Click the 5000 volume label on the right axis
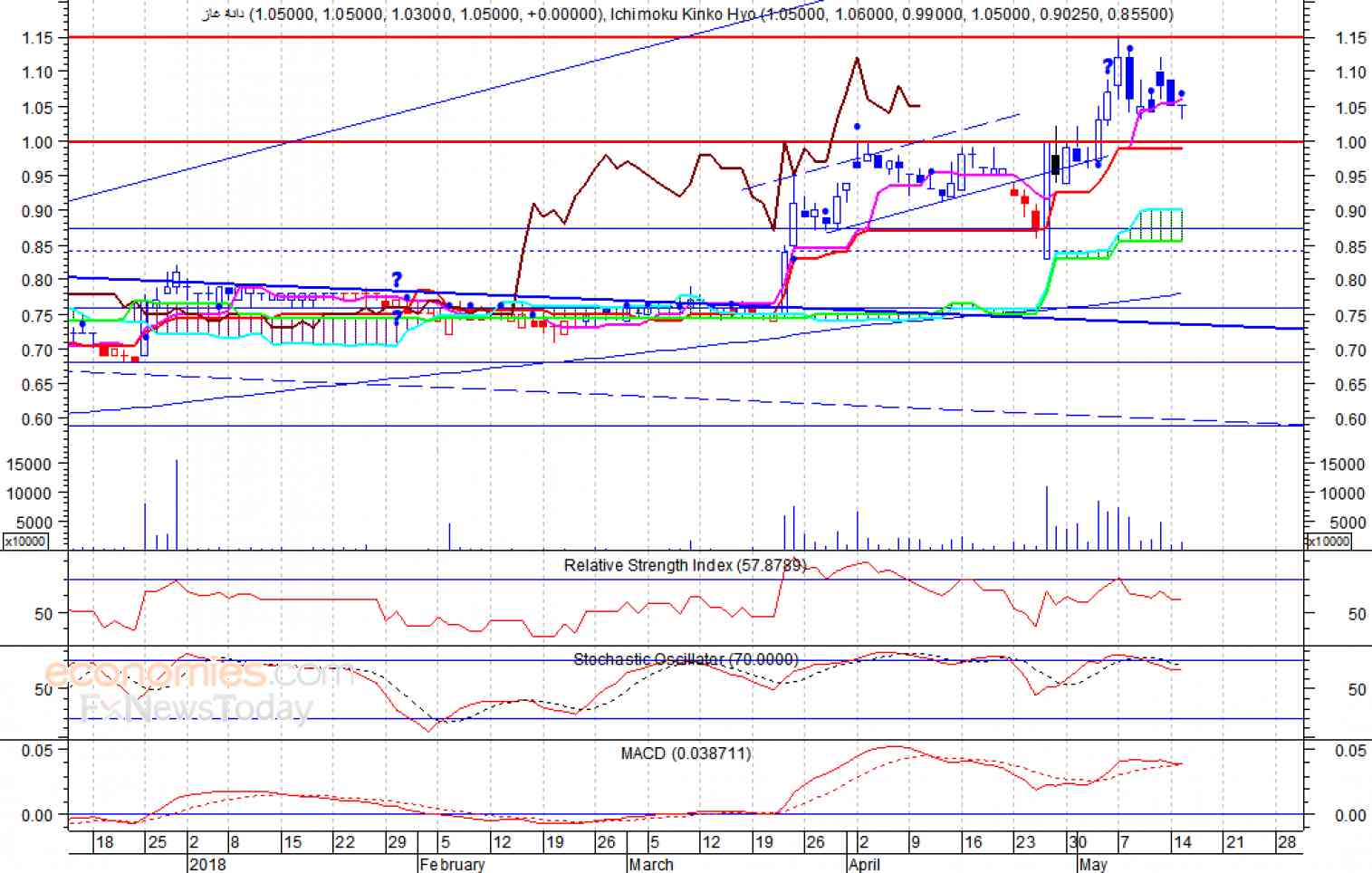 click(x=1348, y=523)
